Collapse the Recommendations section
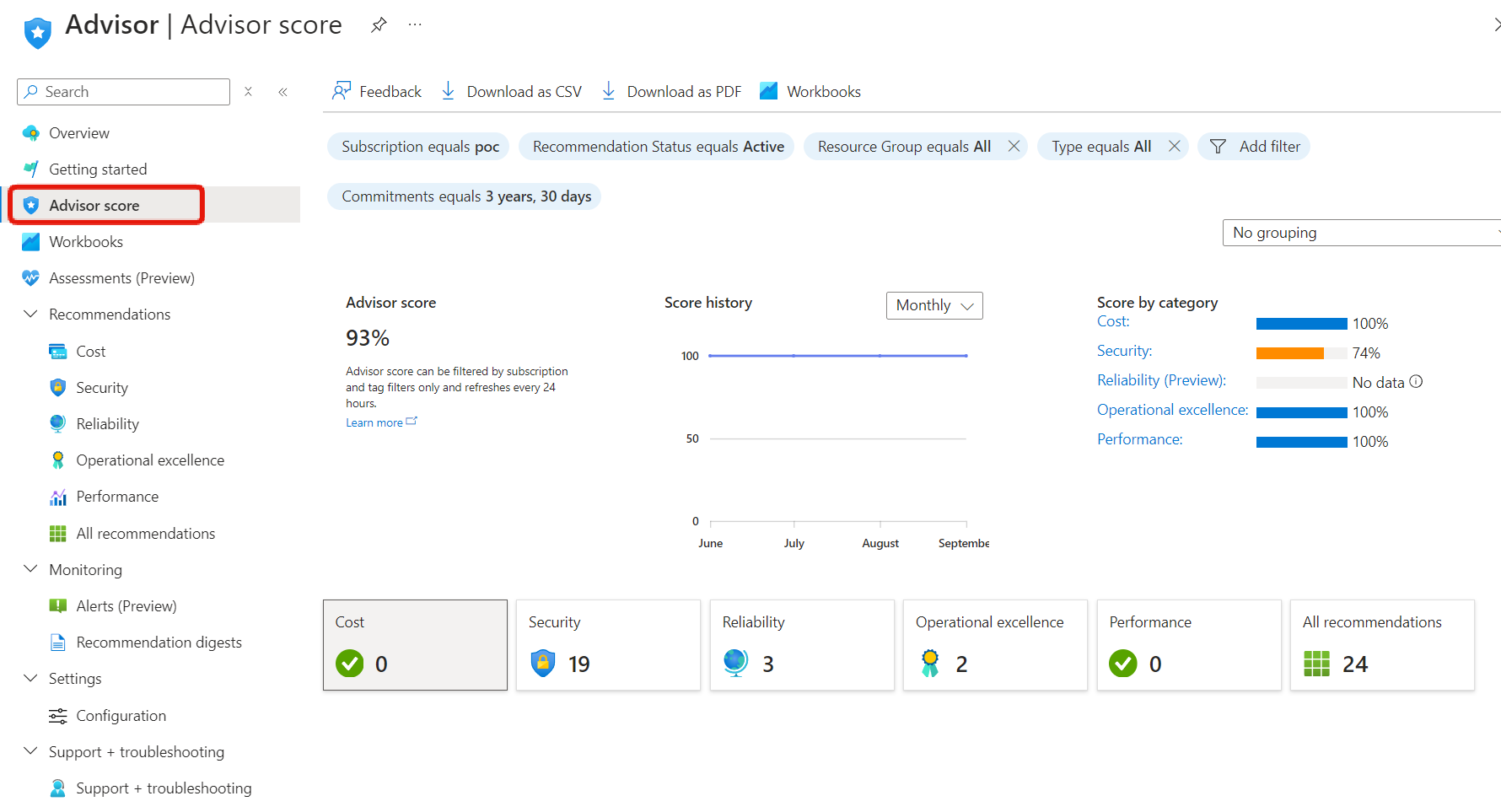Screen dimensions: 1501x812 point(31,315)
